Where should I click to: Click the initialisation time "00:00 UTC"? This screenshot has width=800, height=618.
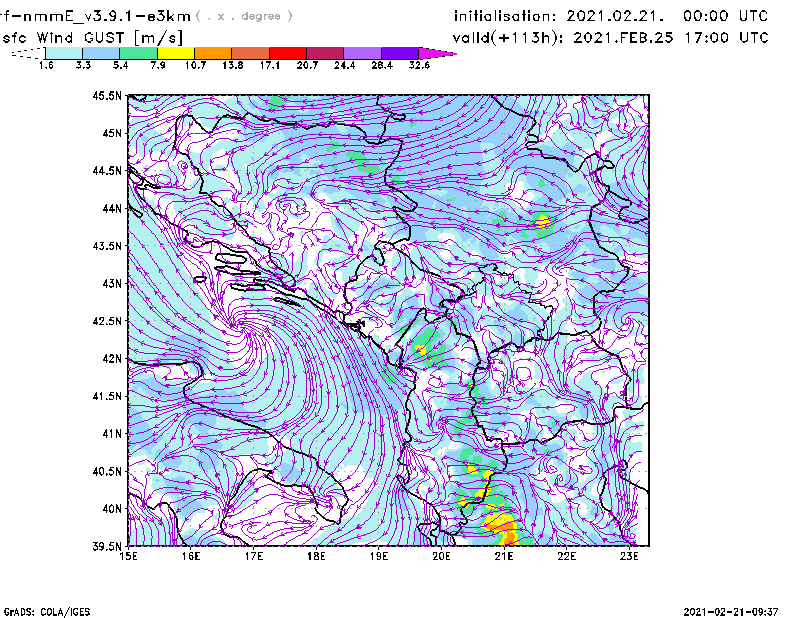[x=726, y=16]
